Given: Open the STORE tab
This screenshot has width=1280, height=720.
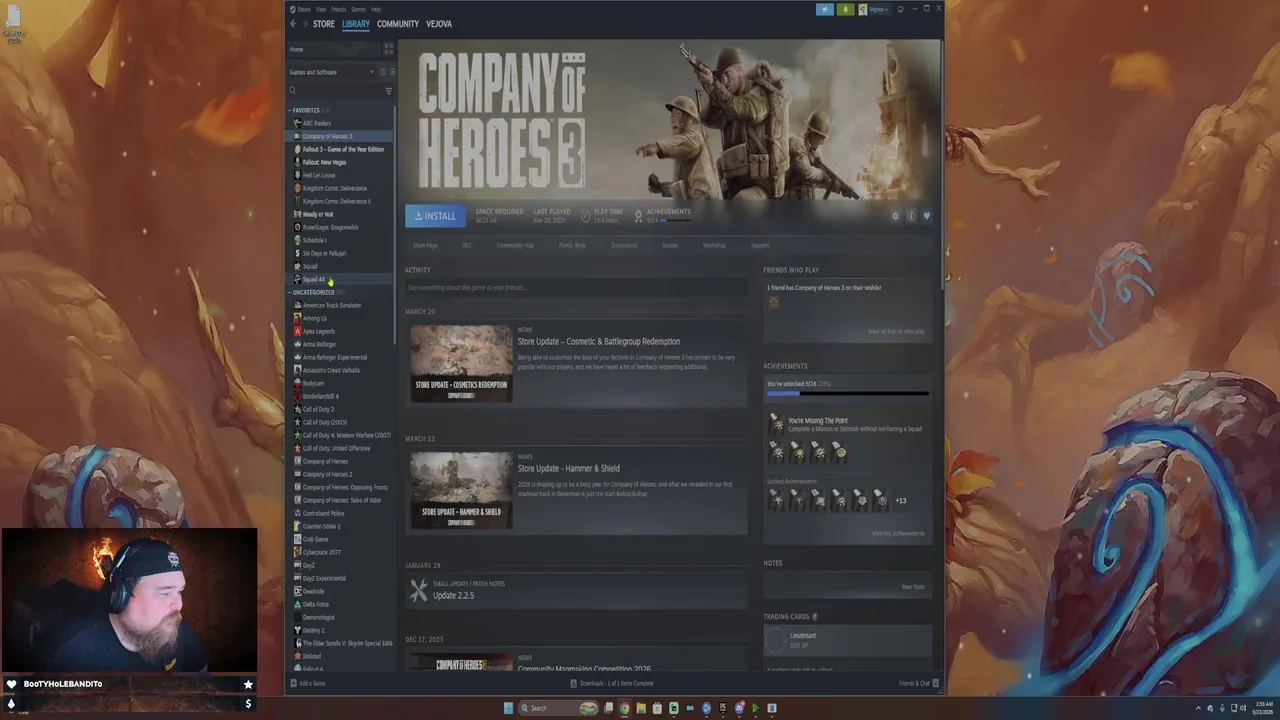Looking at the screenshot, I should click(x=323, y=24).
